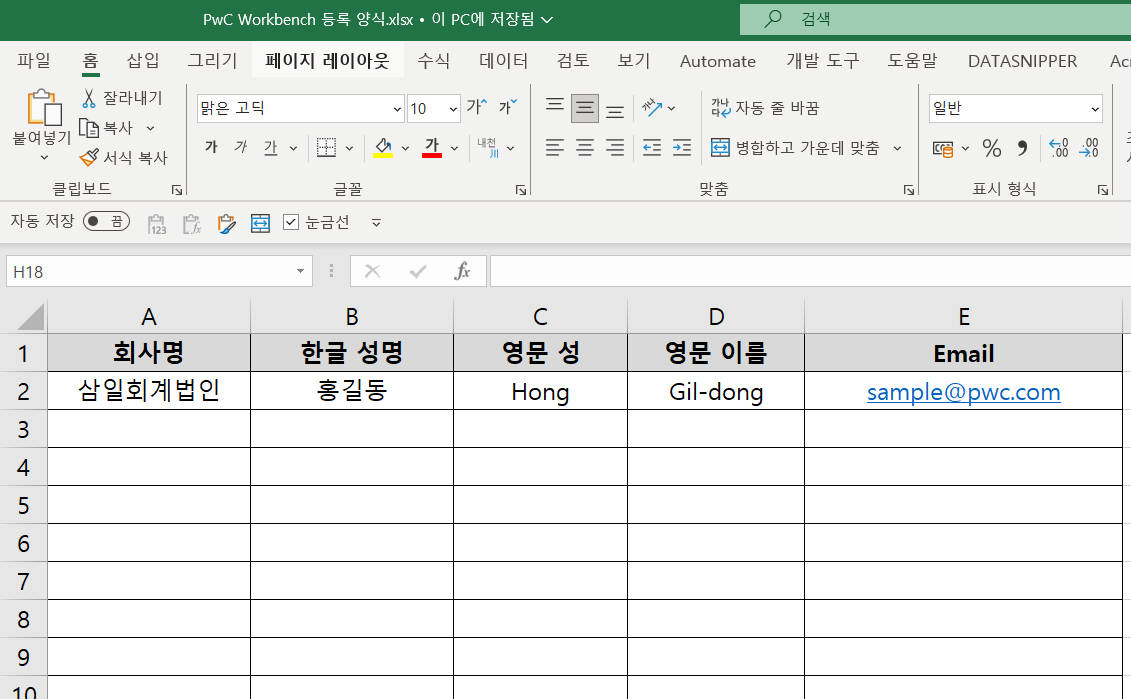This screenshot has height=699, width=1131.
Task: Open the sample@pwc.com email link
Action: 963,391
